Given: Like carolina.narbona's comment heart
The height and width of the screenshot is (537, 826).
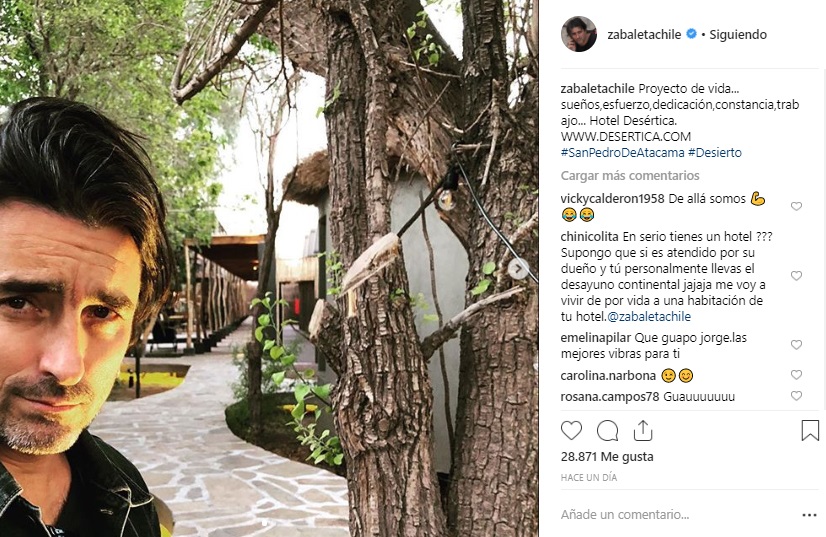Looking at the screenshot, I should point(796,375).
